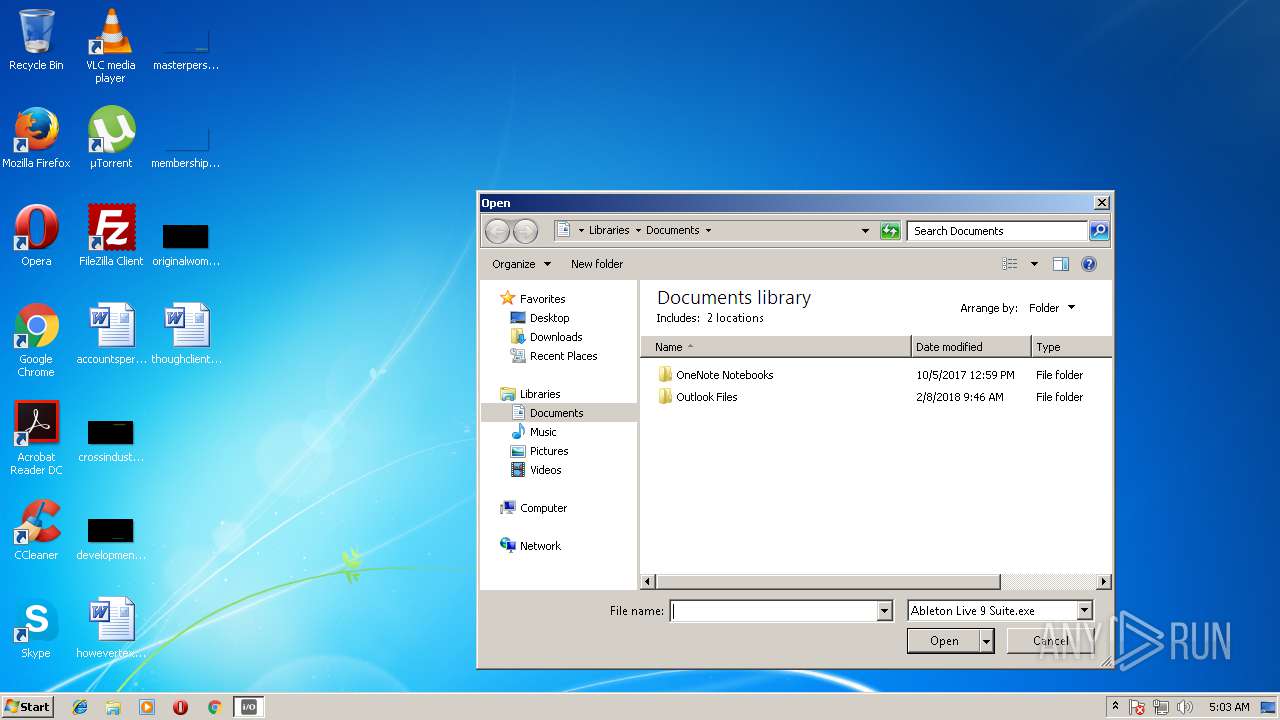The height and width of the screenshot is (720, 1280).
Task: Click New folder button
Action: [x=597, y=264]
